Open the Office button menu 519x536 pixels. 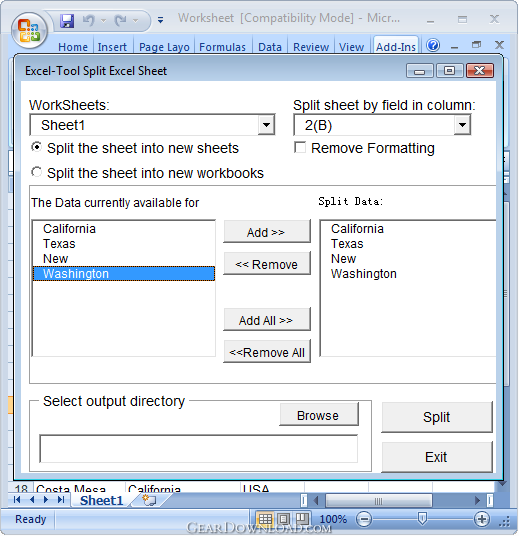click(29, 31)
